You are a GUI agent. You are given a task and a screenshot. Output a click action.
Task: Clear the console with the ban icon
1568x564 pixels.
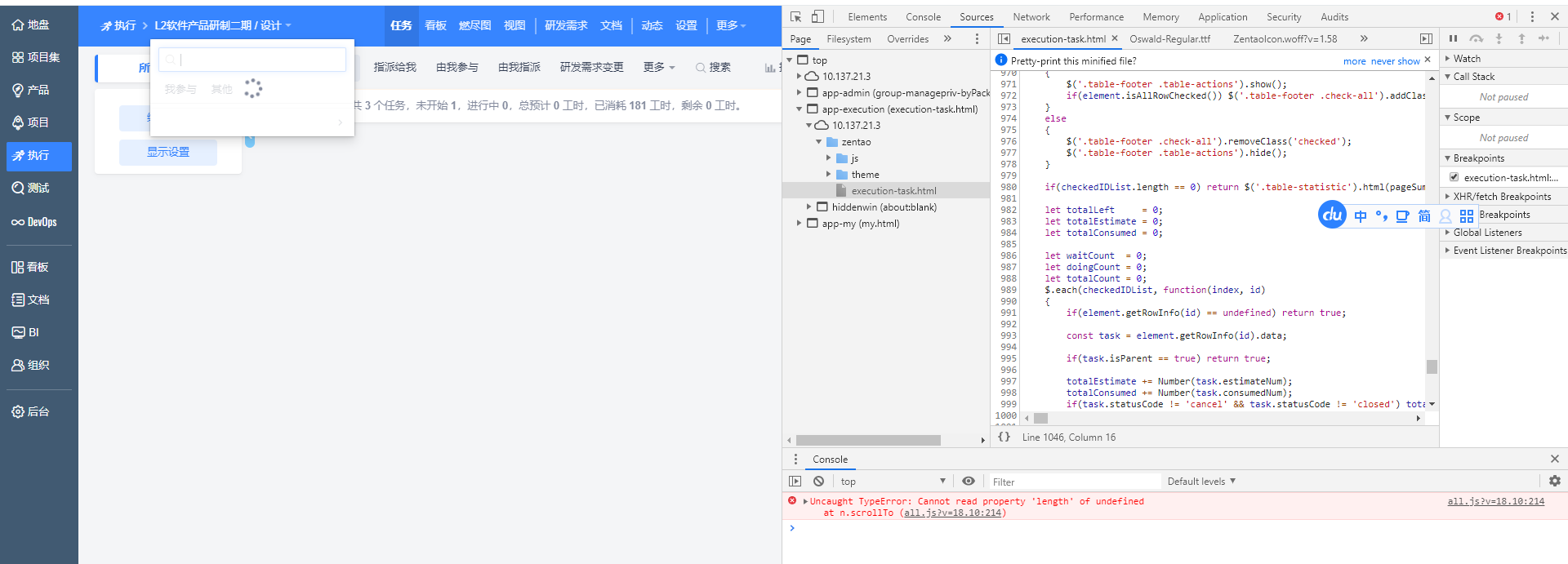818,482
